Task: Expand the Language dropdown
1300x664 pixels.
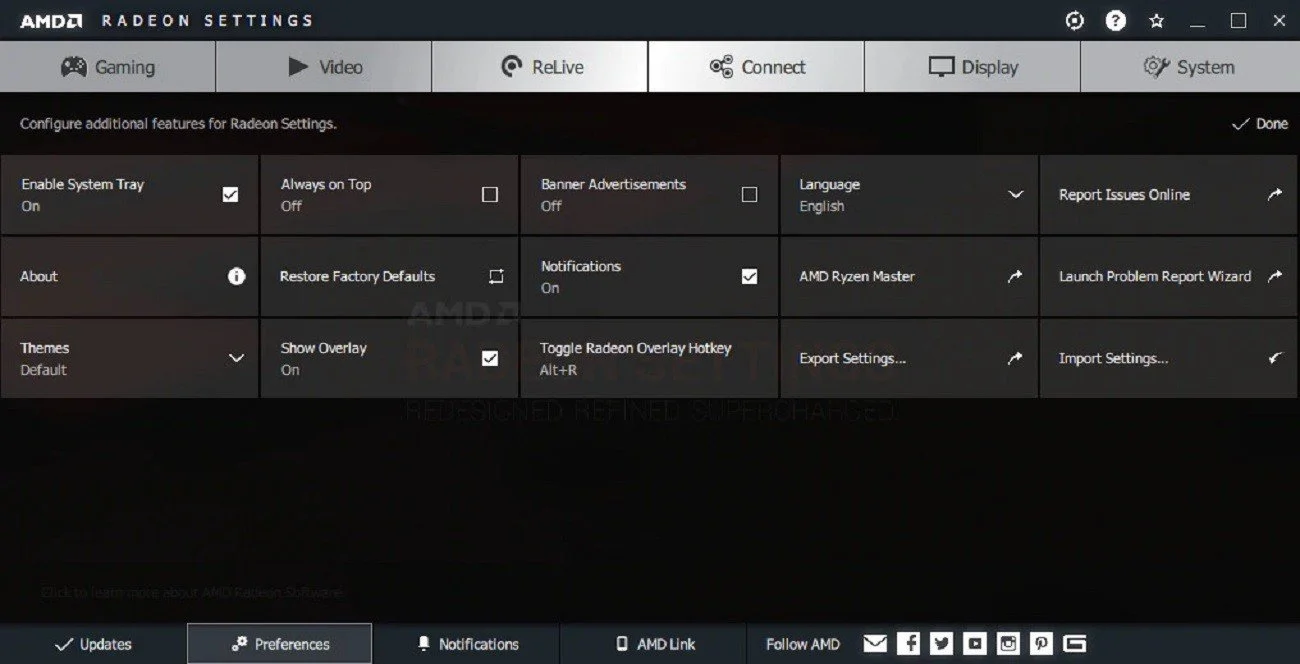Action: click(909, 195)
